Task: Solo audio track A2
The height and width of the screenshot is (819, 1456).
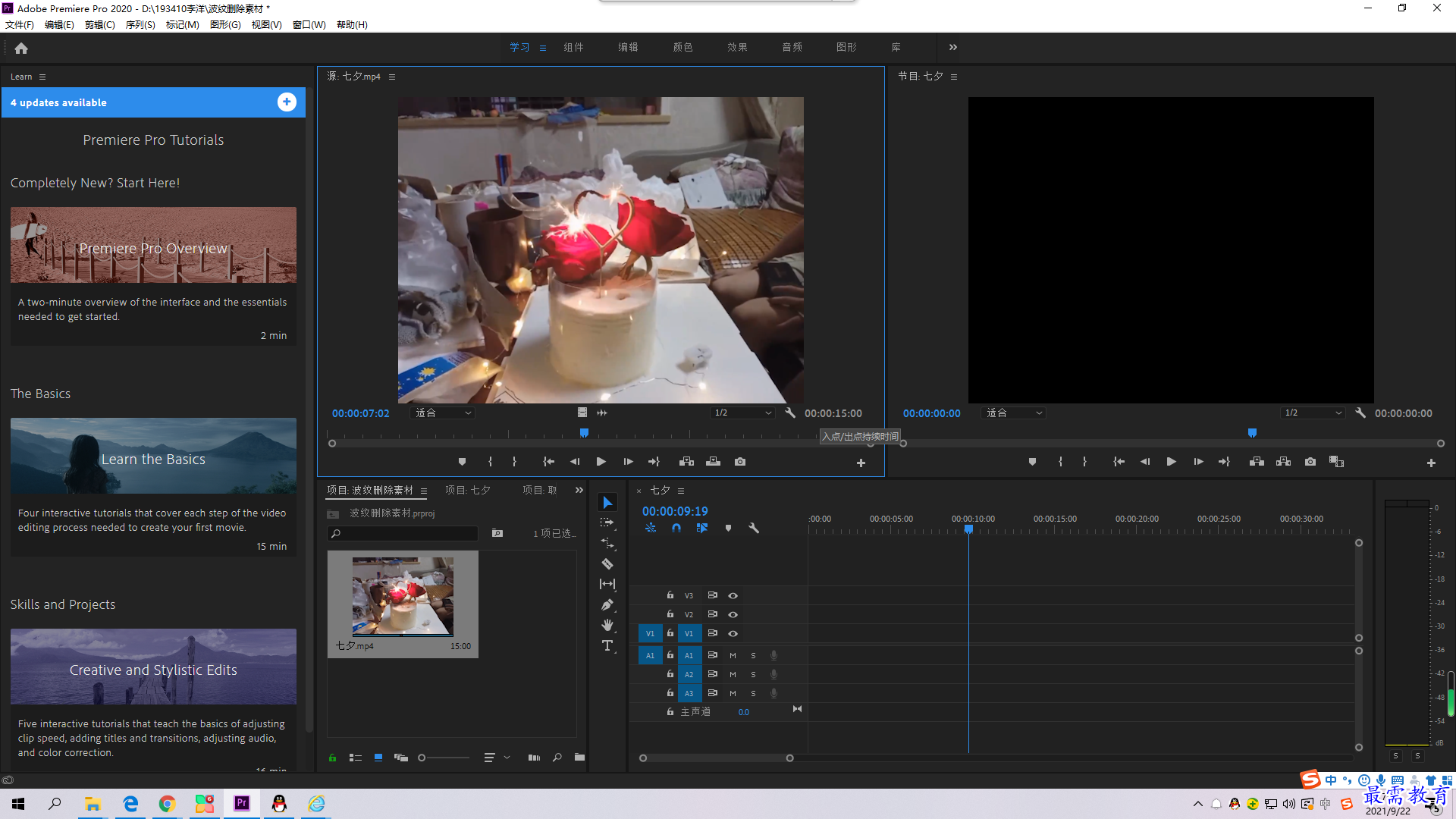Action: [753, 674]
